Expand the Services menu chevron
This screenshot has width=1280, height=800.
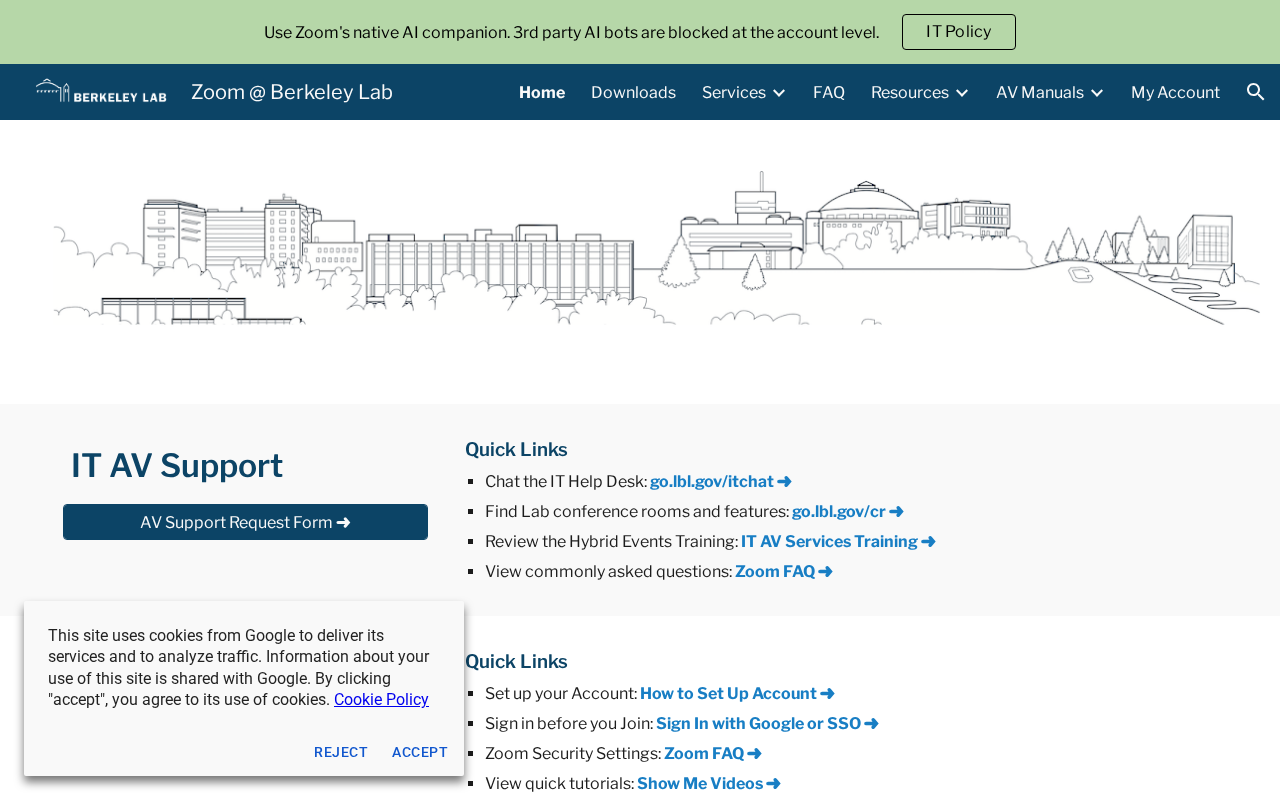(x=779, y=93)
